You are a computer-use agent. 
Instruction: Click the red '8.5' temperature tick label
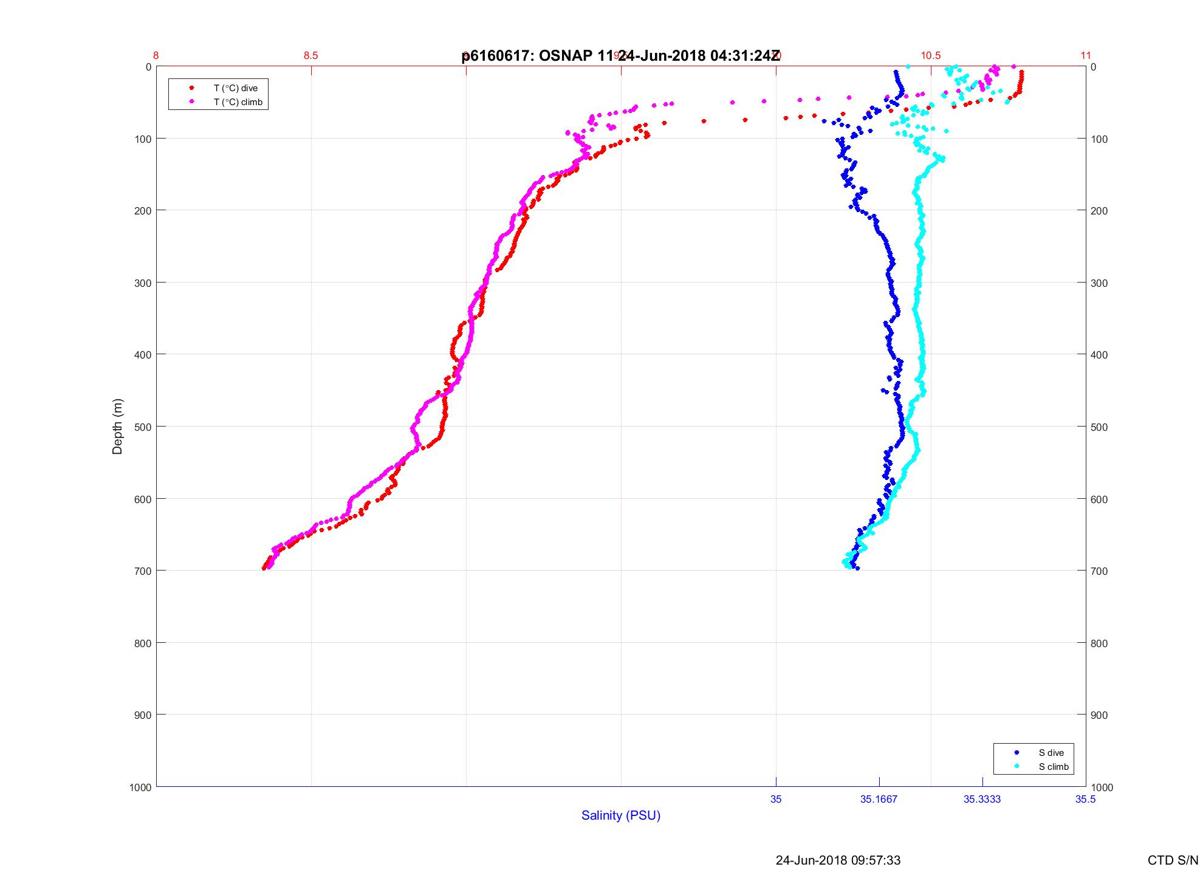[x=310, y=56]
